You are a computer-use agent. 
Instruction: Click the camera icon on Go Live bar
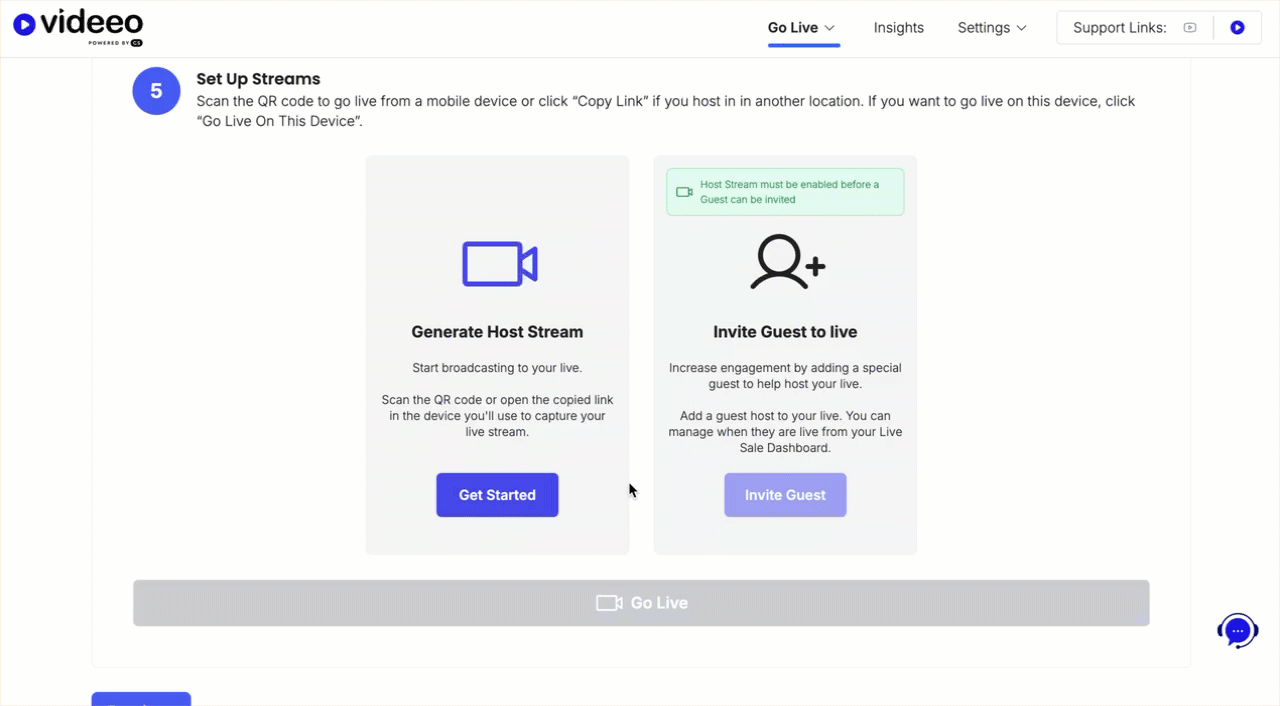(609, 603)
